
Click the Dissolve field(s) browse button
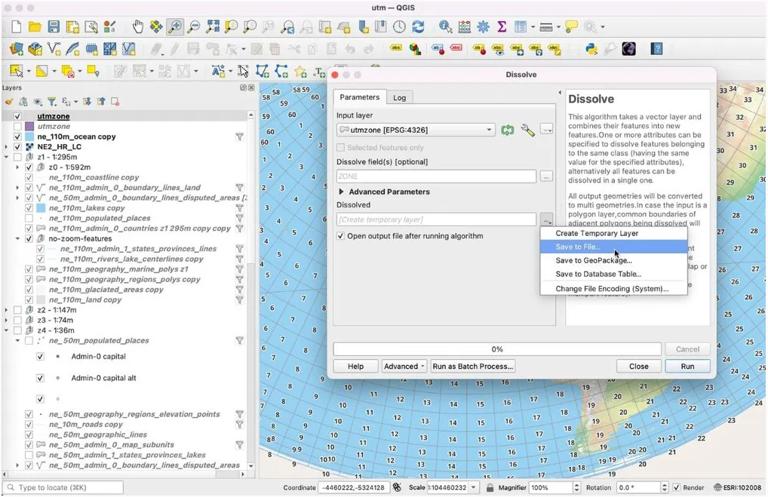click(x=546, y=176)
